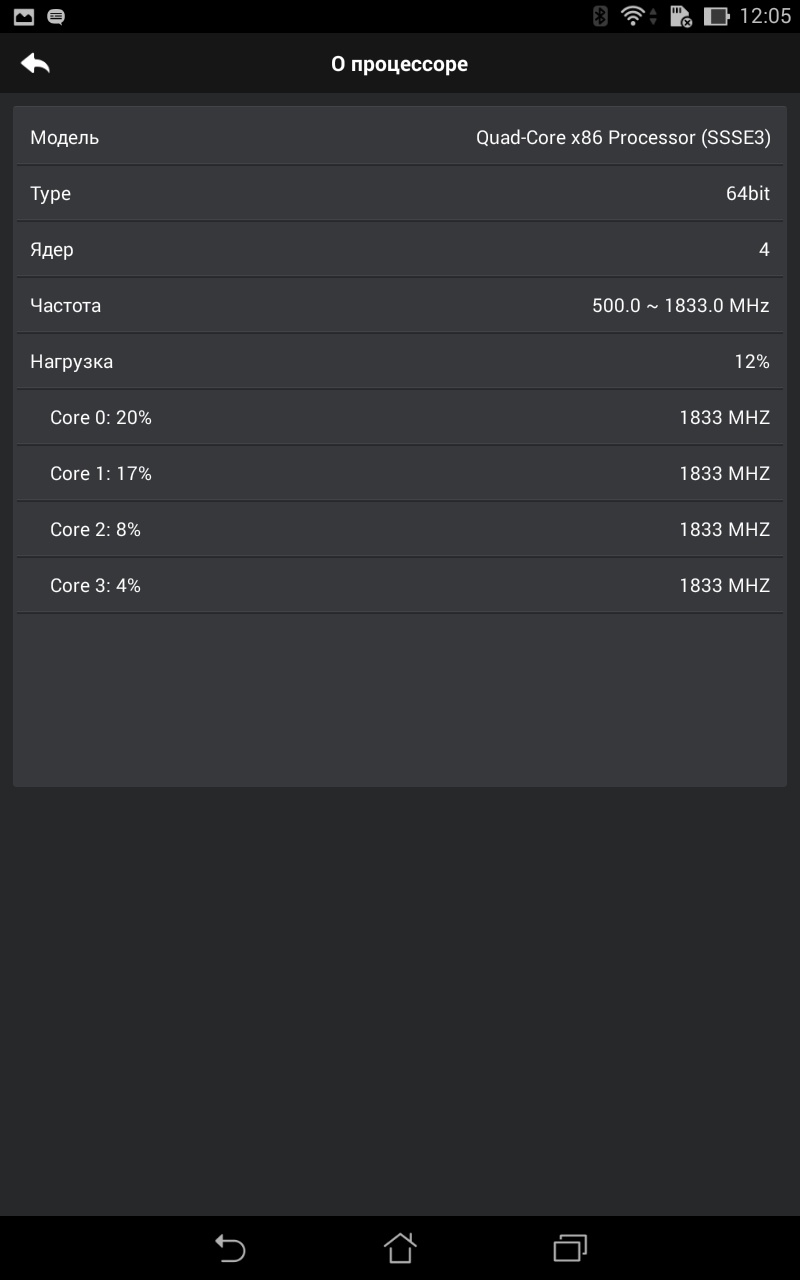
Task: Tap the Wi-Fi status icon
Action: 635,16
